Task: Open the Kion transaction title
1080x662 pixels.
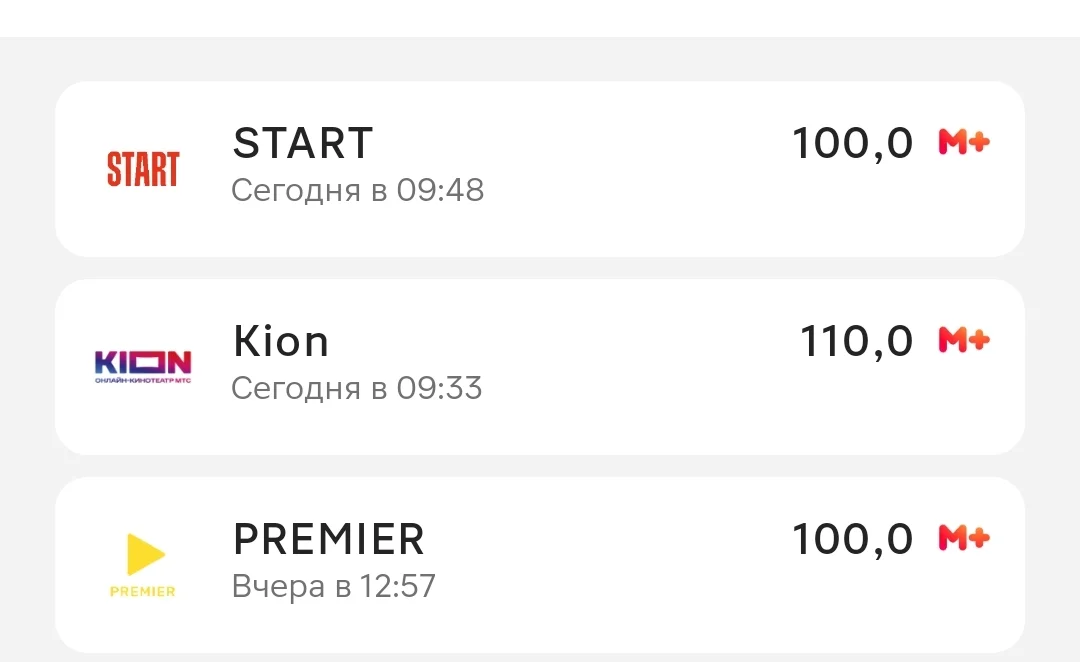Action: click(281, 341)
